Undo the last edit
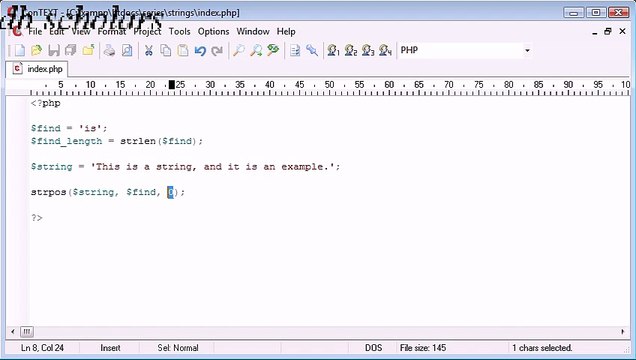 200,50
